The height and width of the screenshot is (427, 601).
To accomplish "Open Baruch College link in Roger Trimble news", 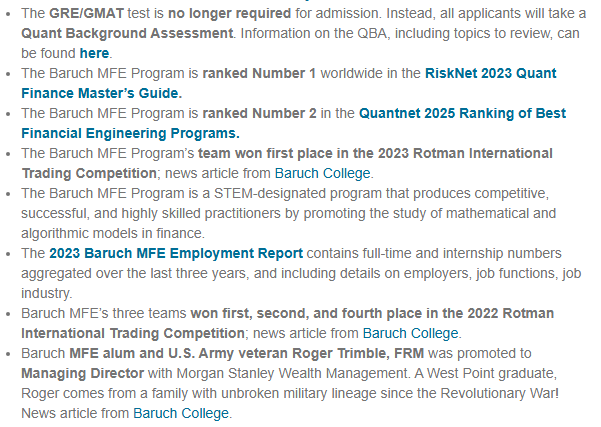I will pyautogui.click(x=181, y=413).
